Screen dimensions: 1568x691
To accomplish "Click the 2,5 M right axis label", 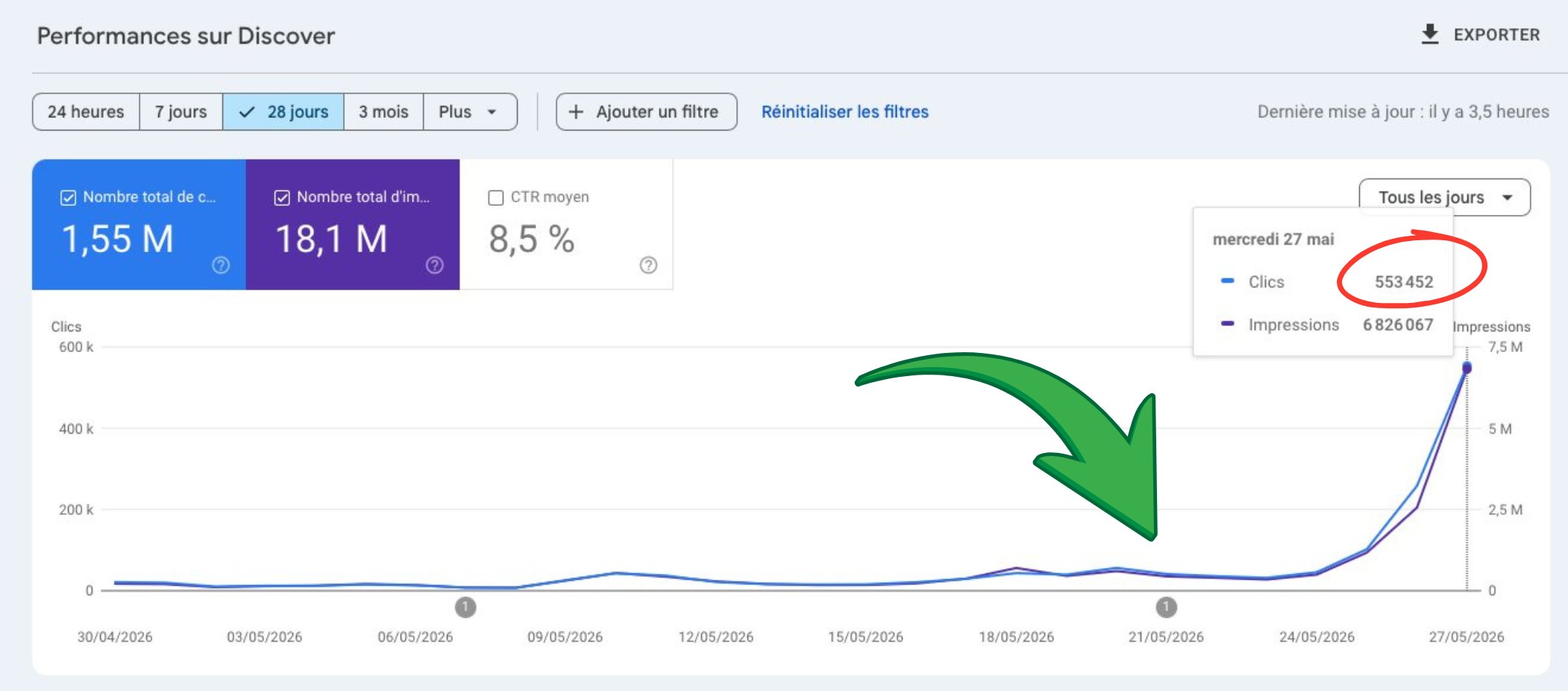I will pyautogui.click(x=1505, y=510).
